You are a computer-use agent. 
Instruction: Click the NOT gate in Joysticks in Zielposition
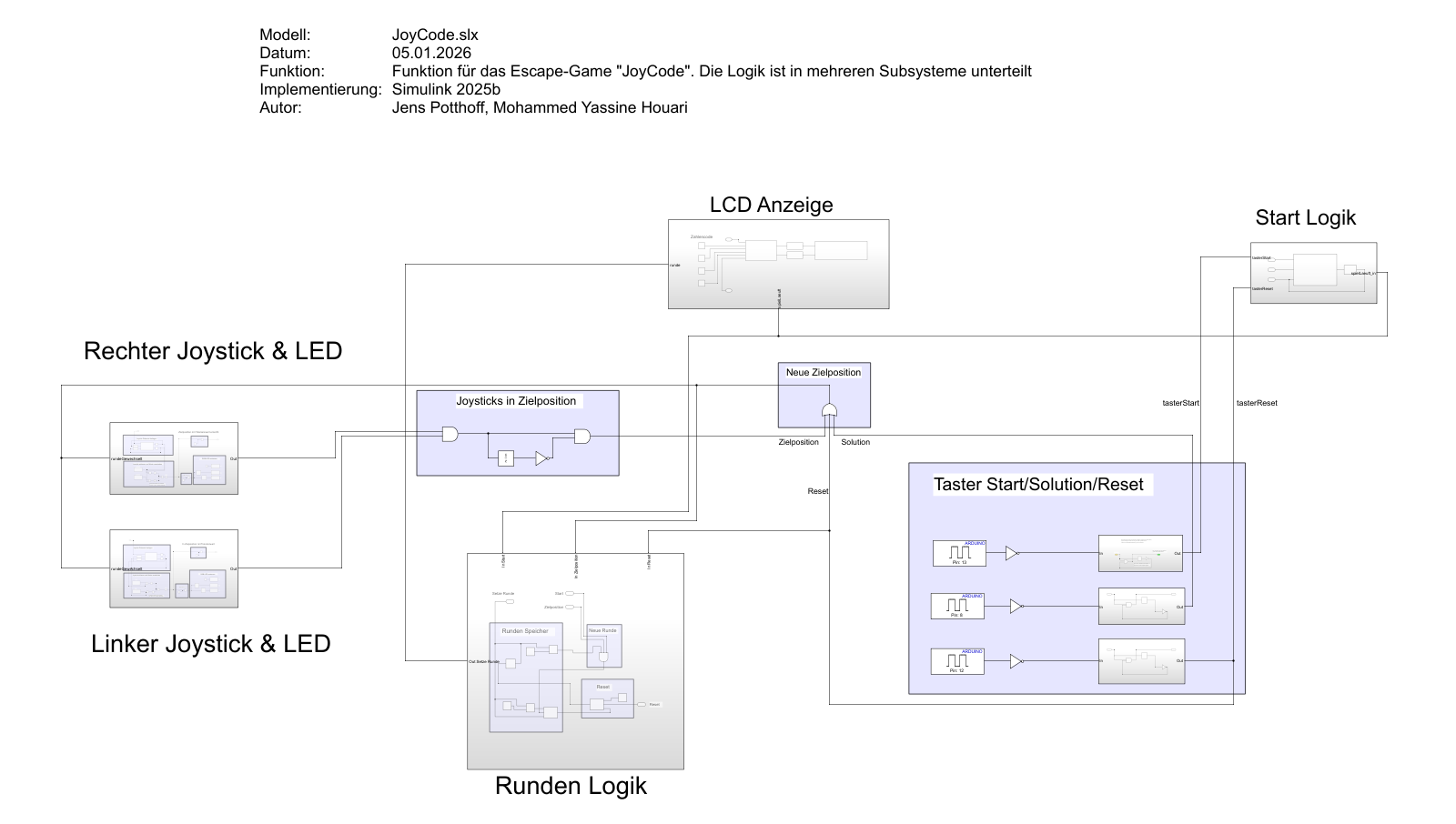(541, 458)
